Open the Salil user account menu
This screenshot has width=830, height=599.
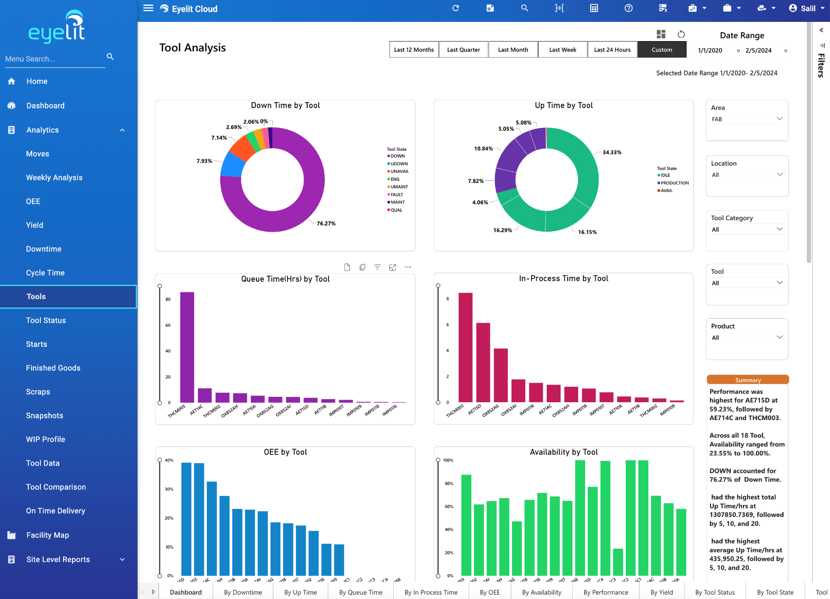[x=806, y=8]
